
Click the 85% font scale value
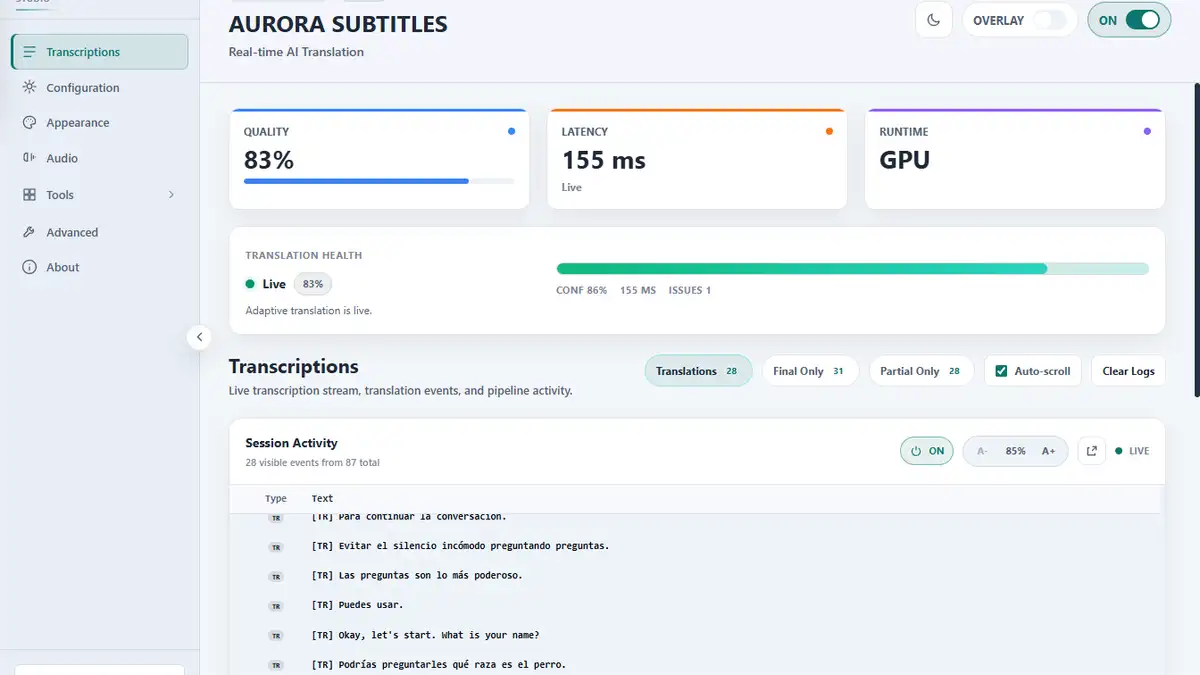1015,451
